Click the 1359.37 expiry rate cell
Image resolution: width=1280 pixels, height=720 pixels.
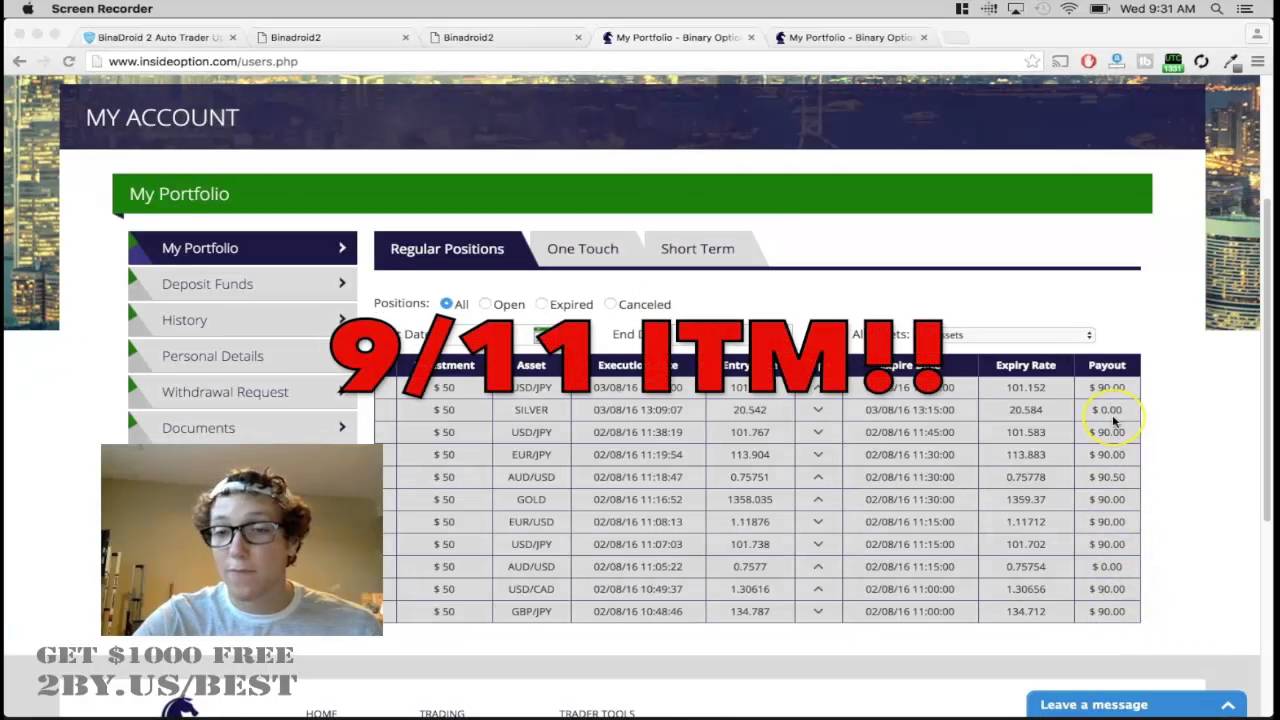click(x=1026, y=500)
